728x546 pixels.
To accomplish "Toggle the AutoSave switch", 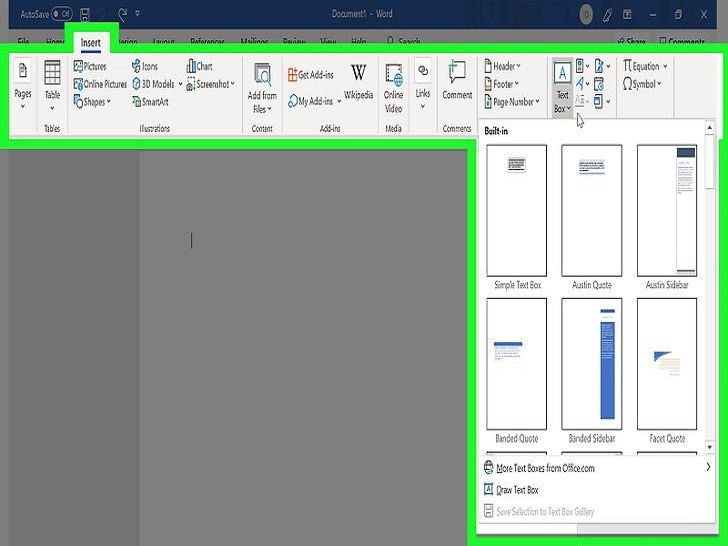I will click(x=62, y=14).
